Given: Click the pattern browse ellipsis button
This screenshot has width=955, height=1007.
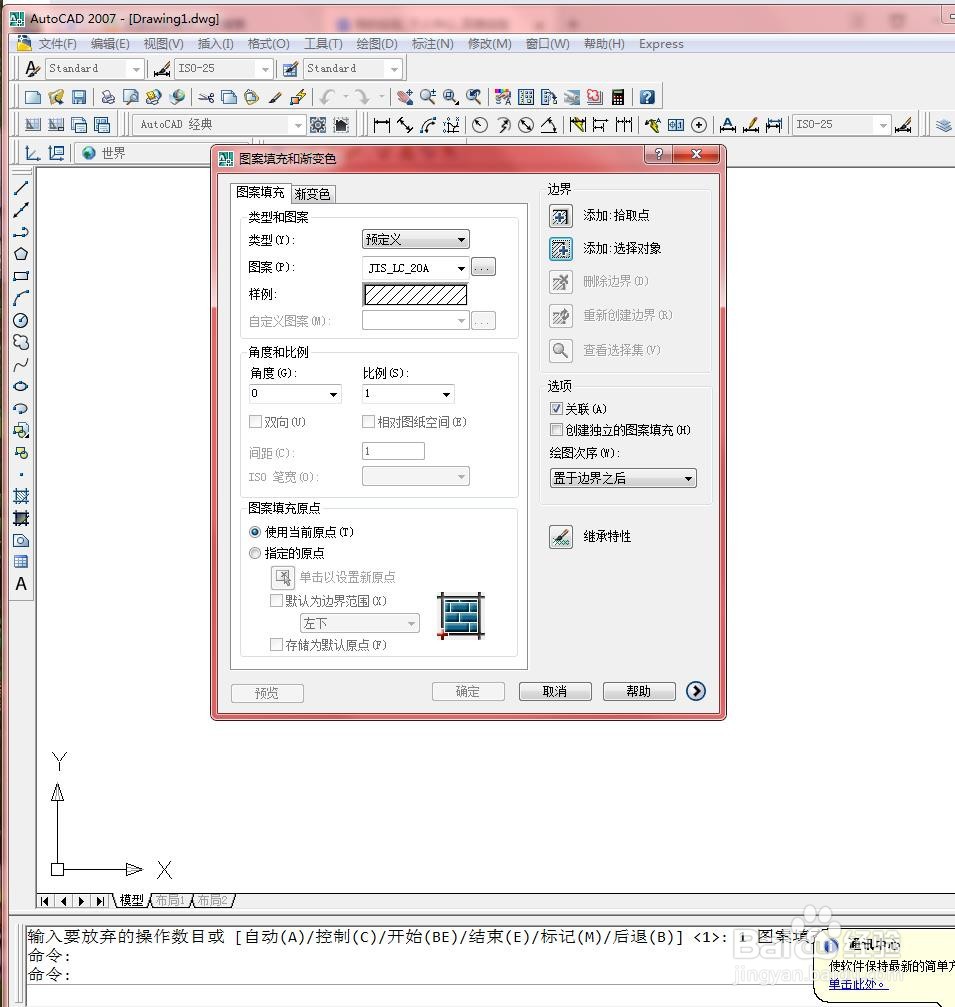Looking at the screenshot, I should tap(484, 267).
